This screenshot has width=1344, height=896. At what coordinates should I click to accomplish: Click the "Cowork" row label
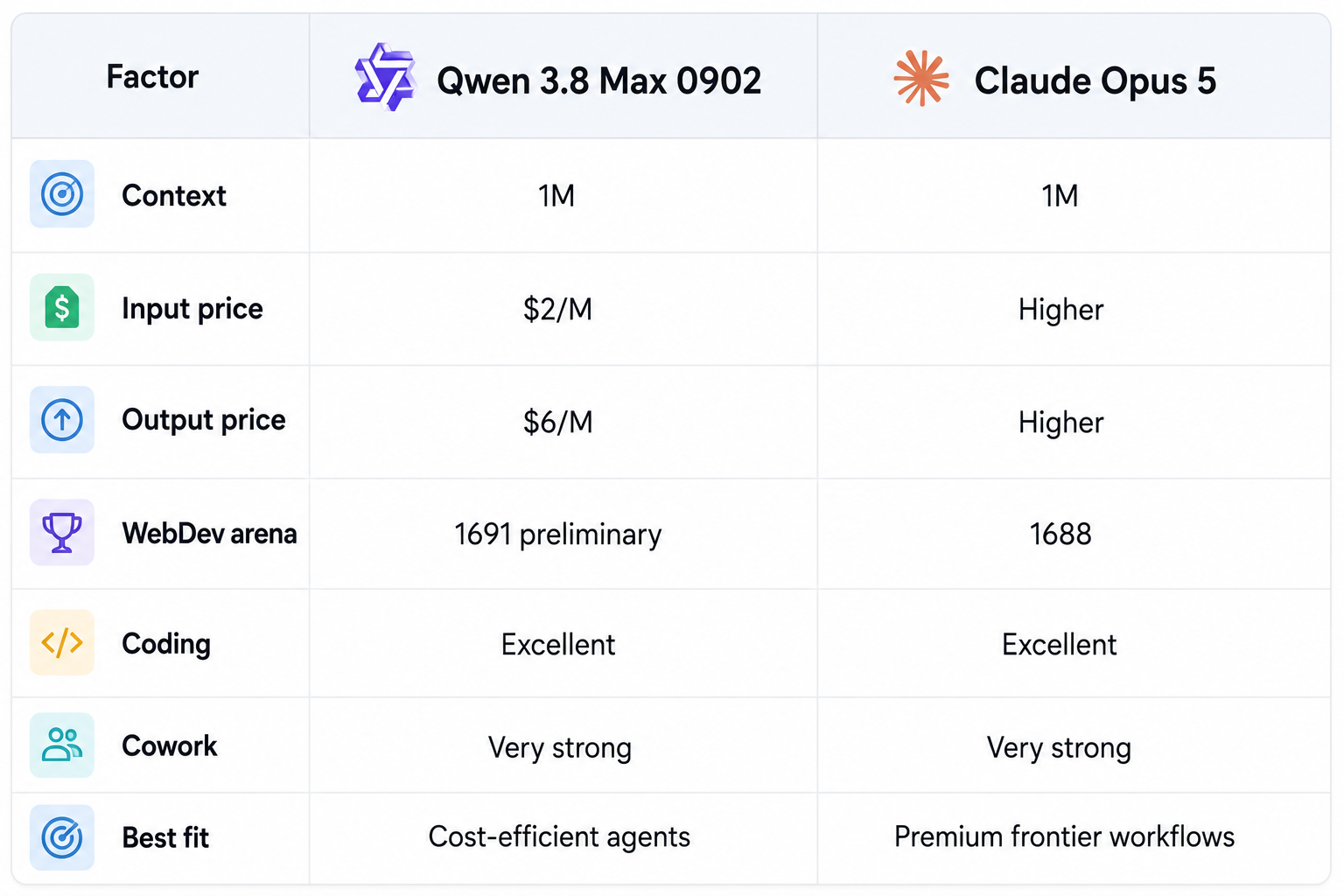[x=170, y=745]
